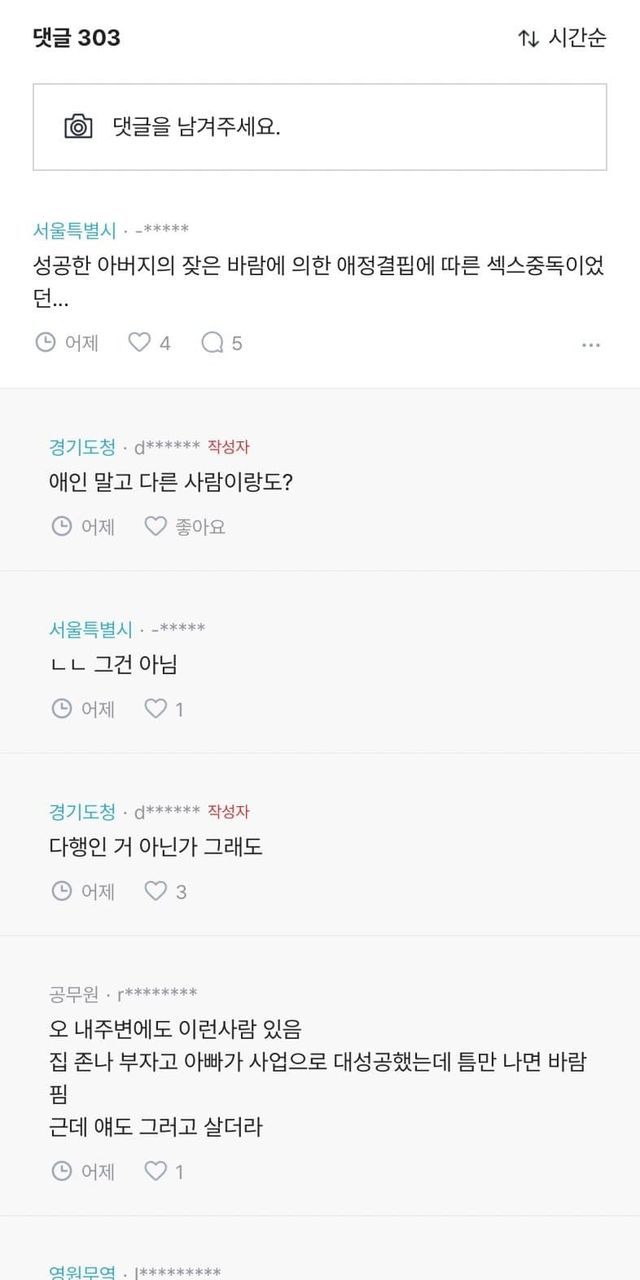Open the 5 replies speech bubble icon
The height and width of the screenshot is (1280, 640).
(x=212, y=343)
